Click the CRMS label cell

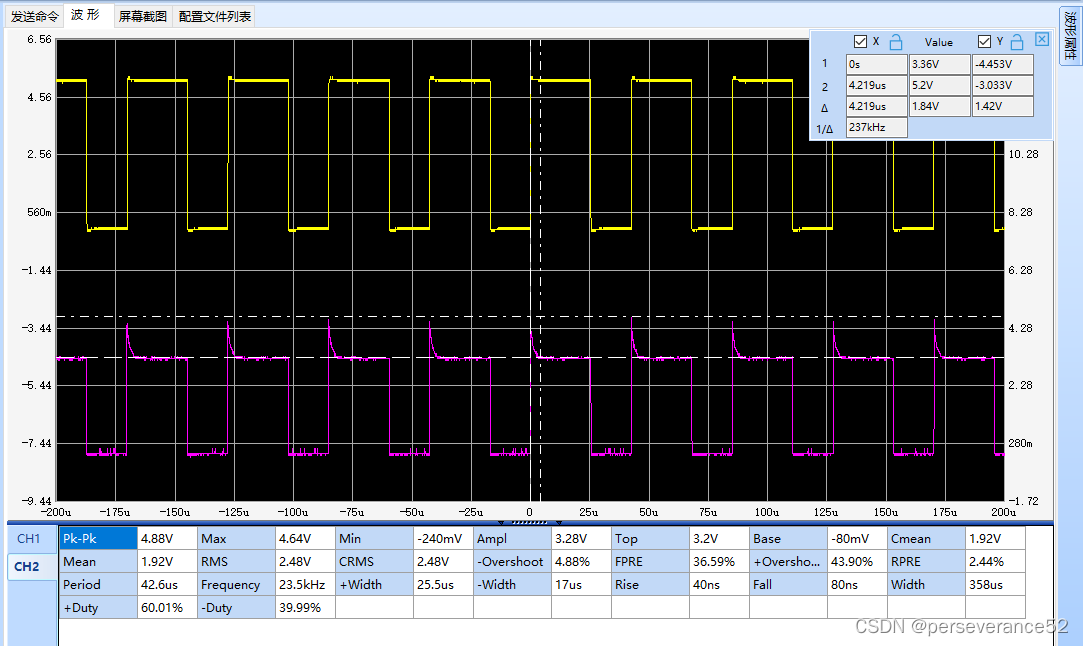[374, 562]
